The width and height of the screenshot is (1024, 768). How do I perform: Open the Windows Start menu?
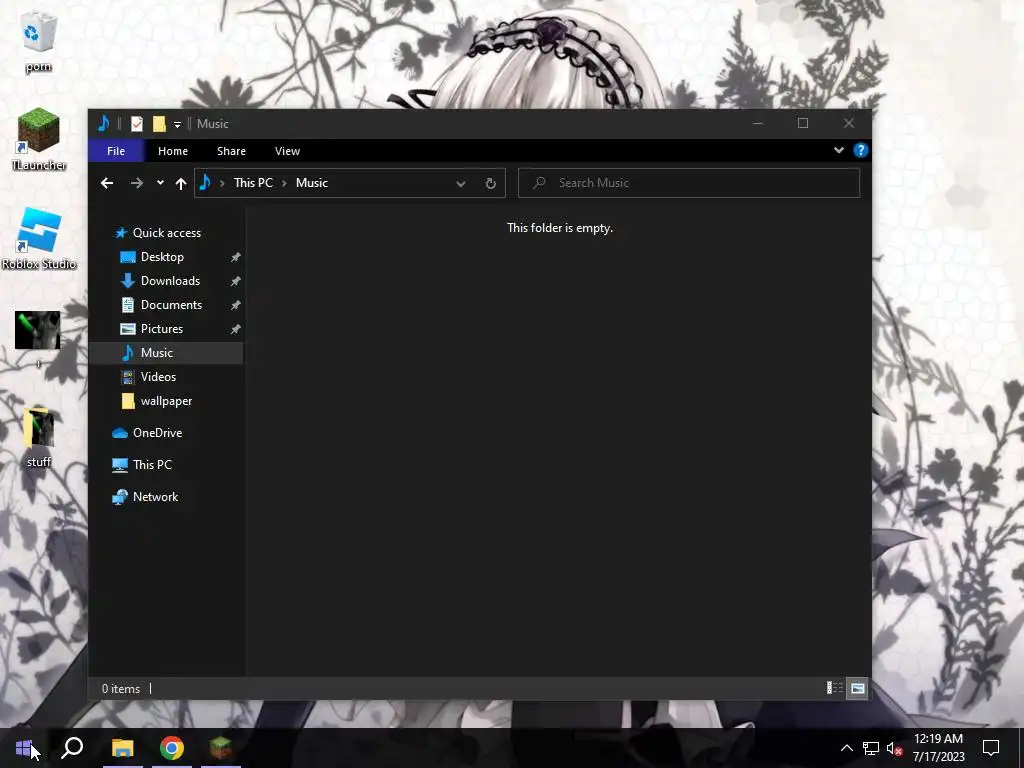[x=24, y=748]
